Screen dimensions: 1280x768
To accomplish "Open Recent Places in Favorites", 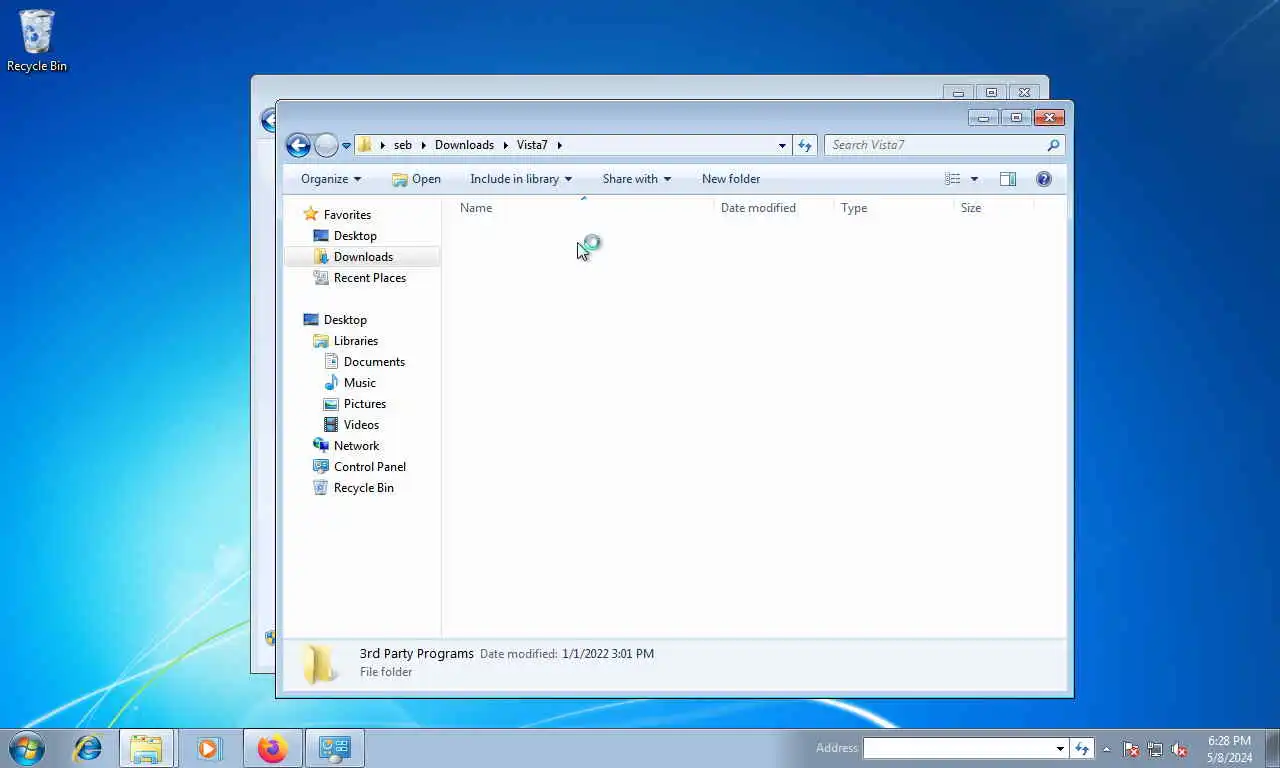I will point(369,278).
